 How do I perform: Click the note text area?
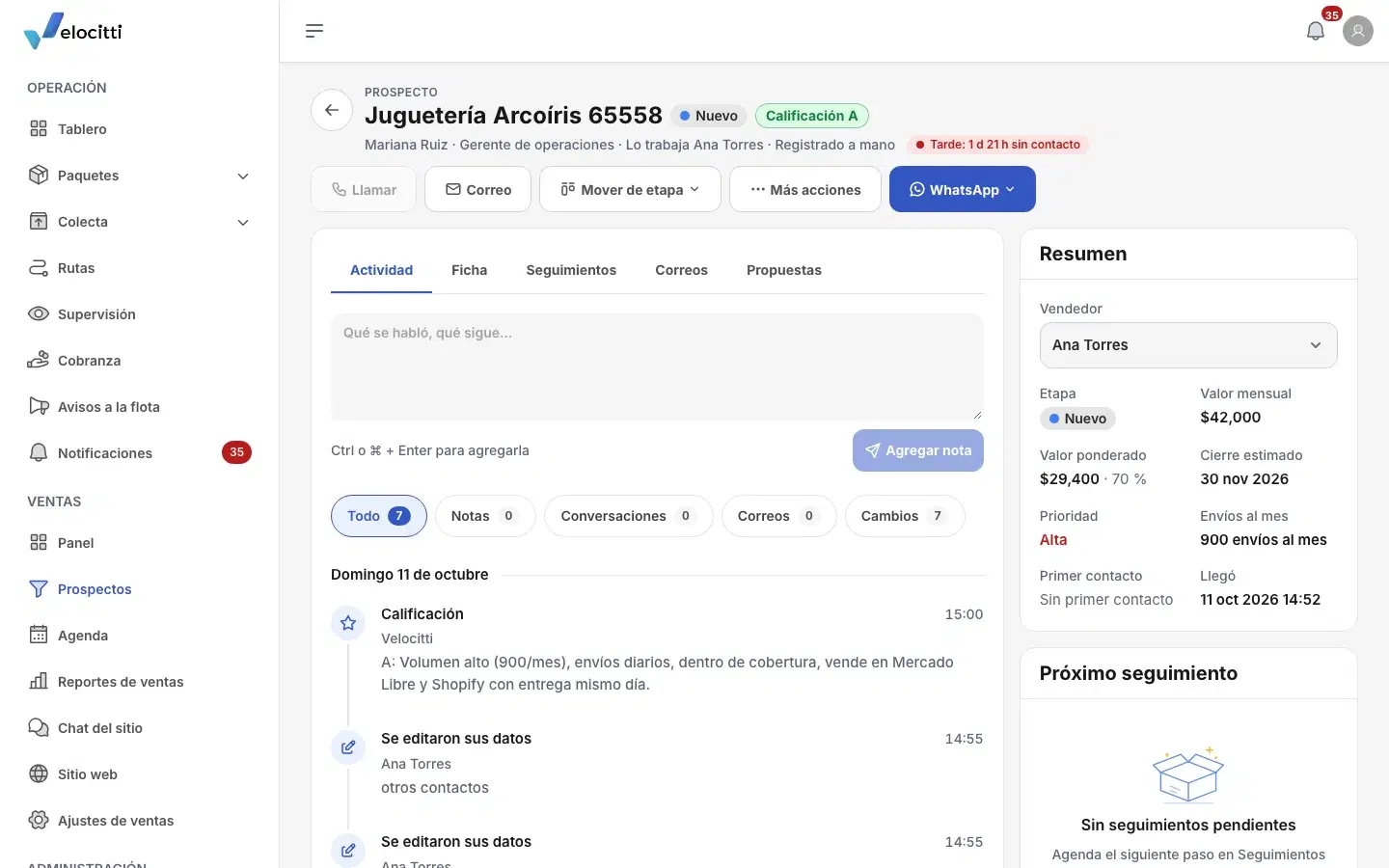coord(657,366)
